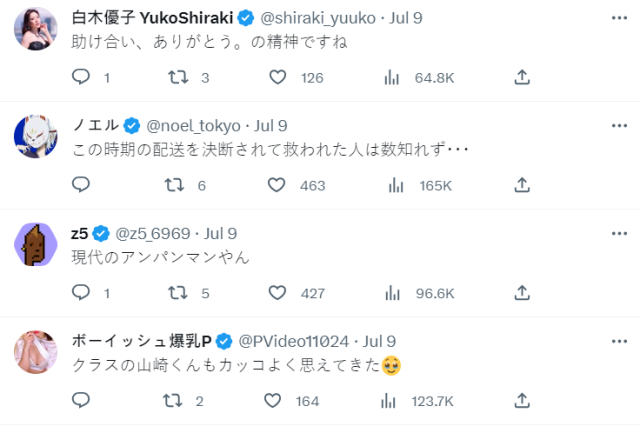Reply to 白木優子's tweet
Image resolution: width=640 pixels, height=433 pixels.
click(x=82, y=77)
